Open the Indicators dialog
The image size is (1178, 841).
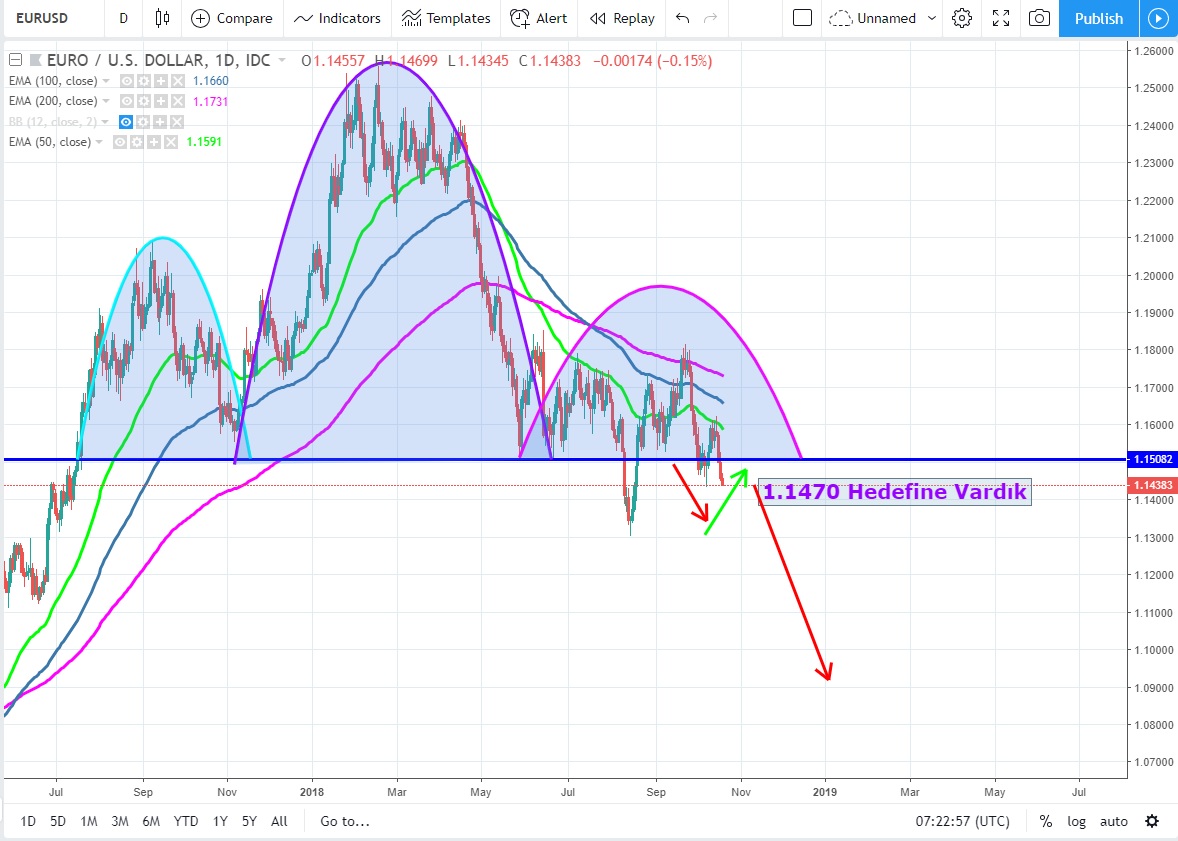[337, 18]
